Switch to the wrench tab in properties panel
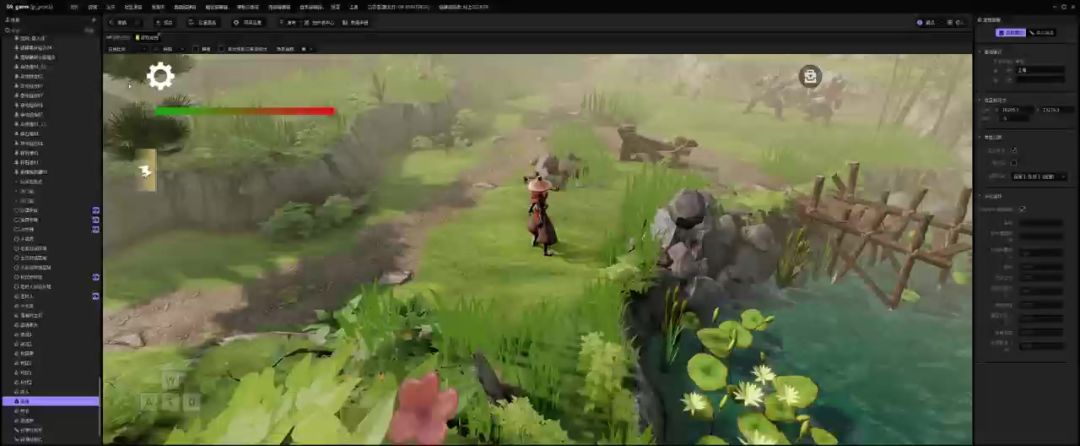This screenshot has width=1080, height=446. tap(1041, 33)
